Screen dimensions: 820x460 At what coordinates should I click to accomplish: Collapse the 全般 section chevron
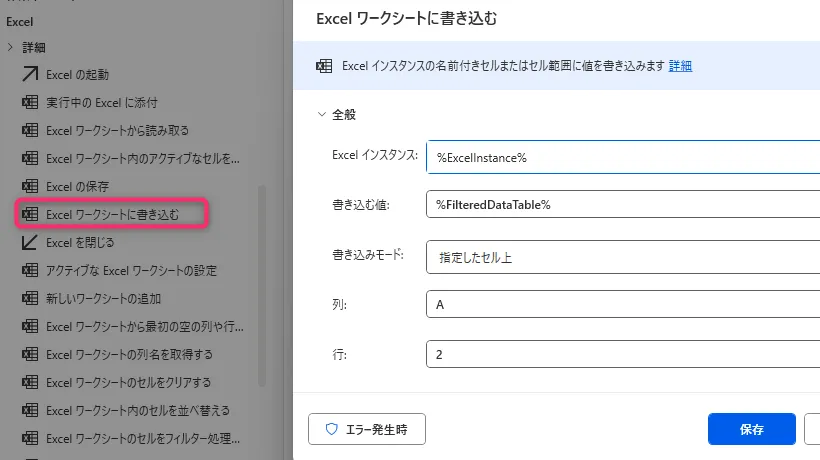click(321, 115)
